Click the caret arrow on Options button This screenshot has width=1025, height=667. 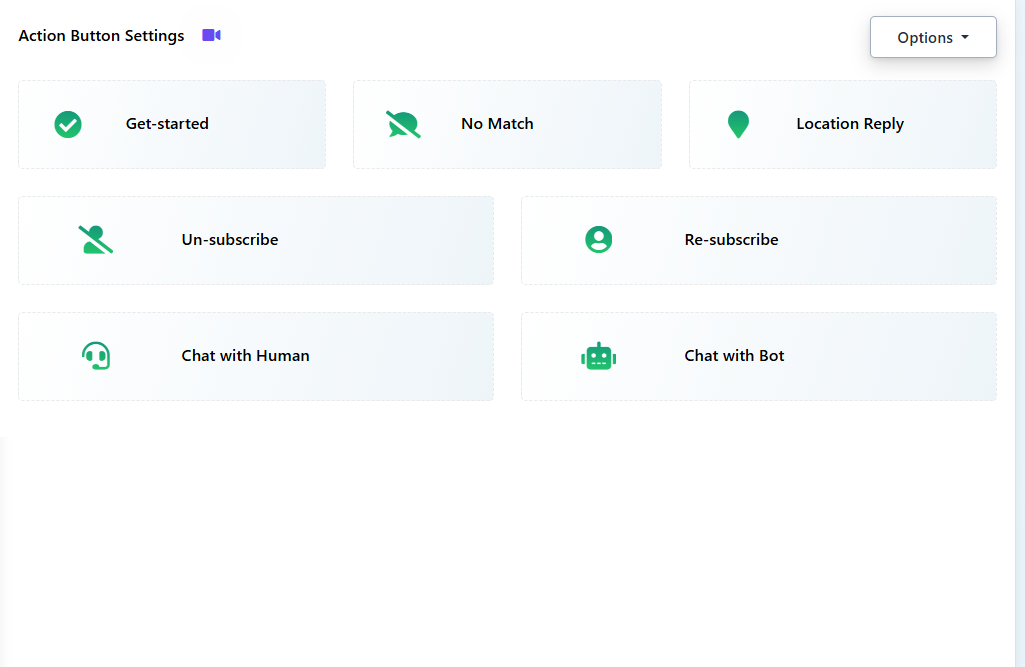click(965, 37)
